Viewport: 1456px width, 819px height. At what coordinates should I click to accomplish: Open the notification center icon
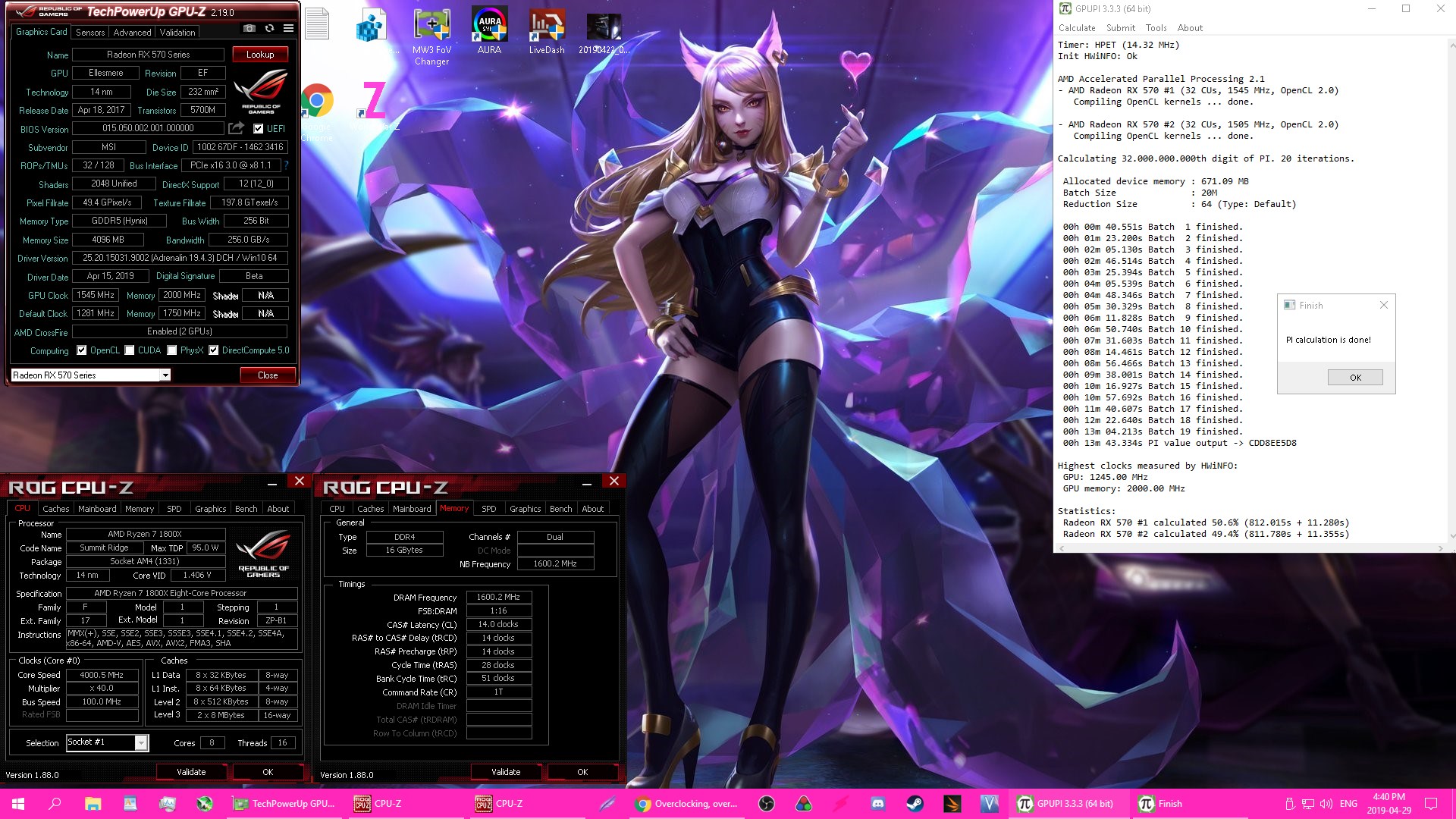(x=1431, y=804)
